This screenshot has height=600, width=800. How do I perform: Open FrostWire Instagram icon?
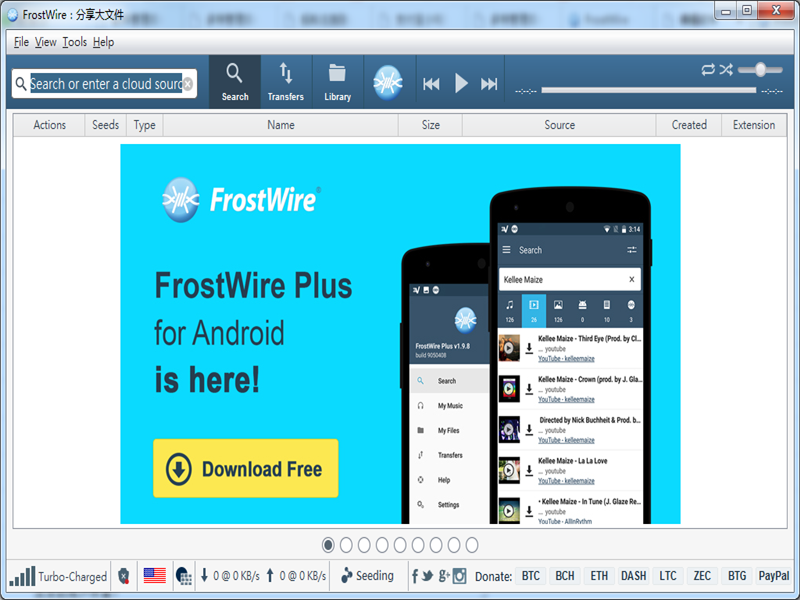tap(459, 576)
